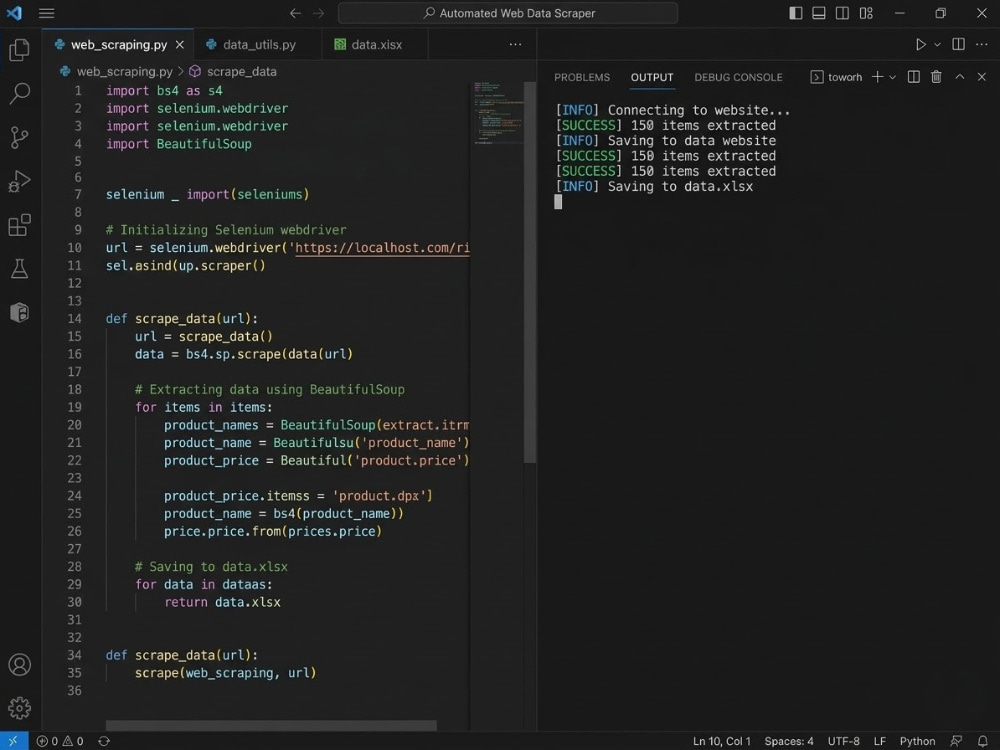
Task: Maximize the panel with the up chevron
Action: [x=960, y=77]
